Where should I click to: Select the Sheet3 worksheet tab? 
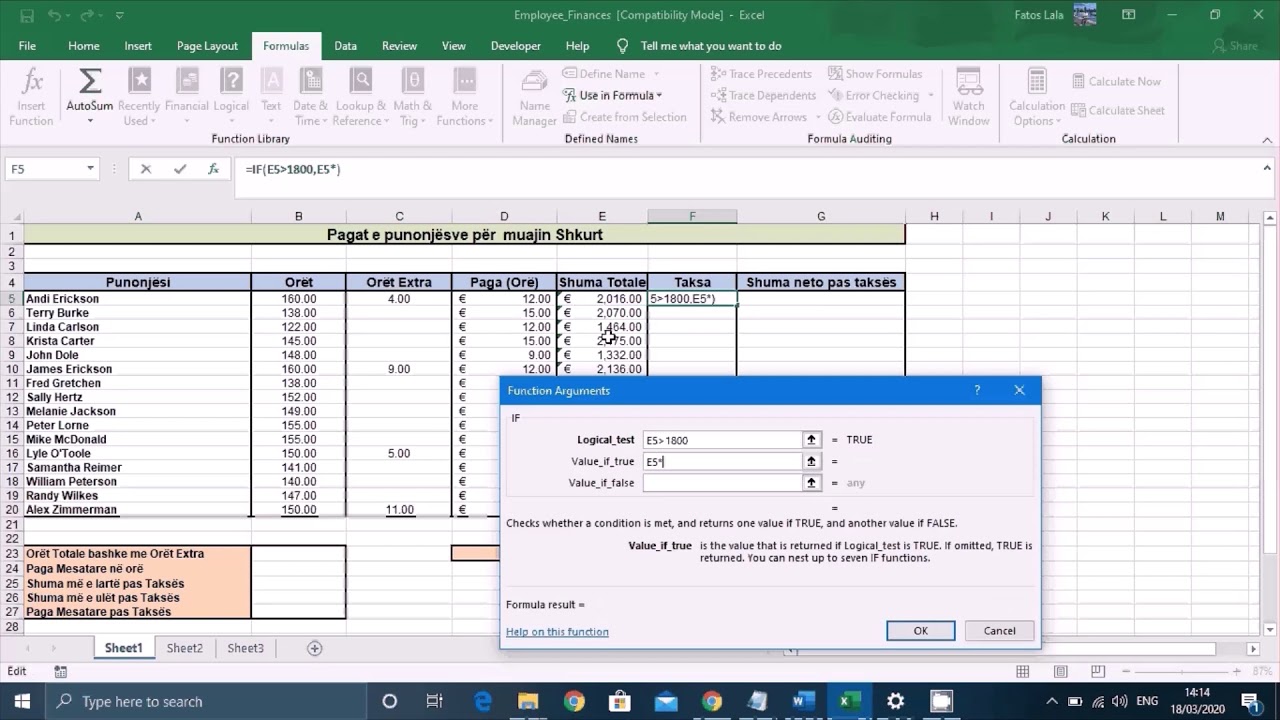(245, 648)
